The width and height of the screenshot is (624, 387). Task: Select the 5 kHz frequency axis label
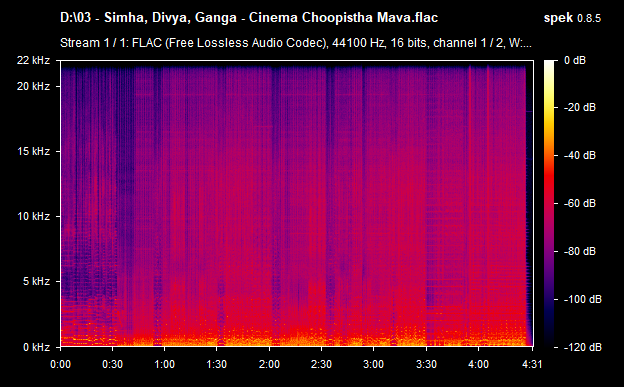36,281
